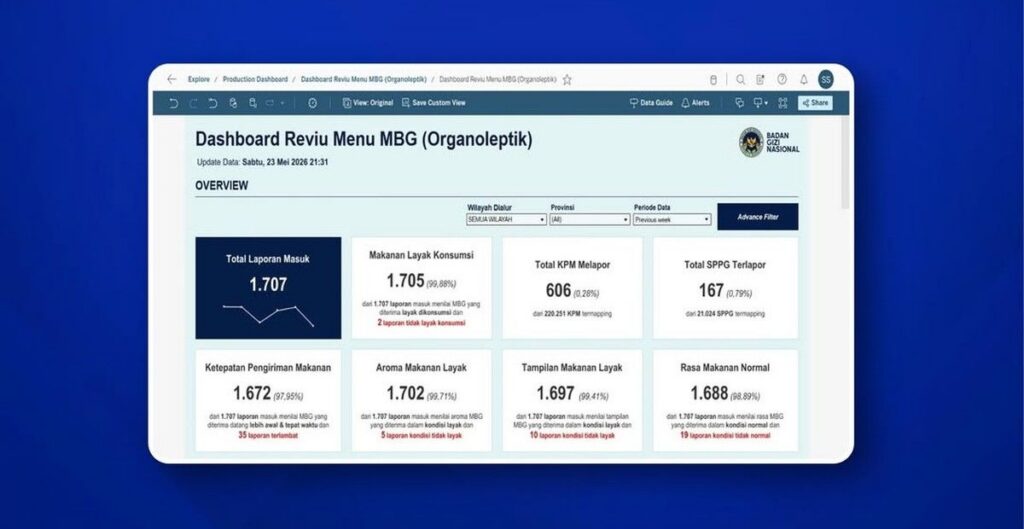Click the Dashboard Reviu Menu MBG title
1024x529 pixels.
364,140
